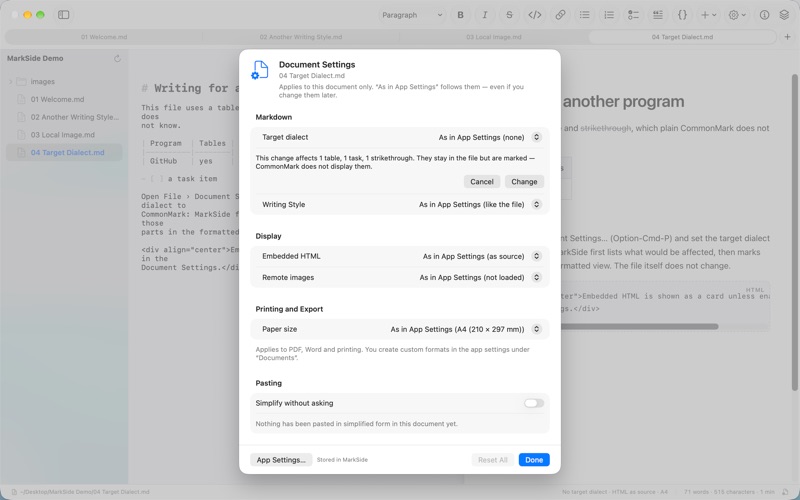Toggle the Simplify without asking switch

point(534,403)
